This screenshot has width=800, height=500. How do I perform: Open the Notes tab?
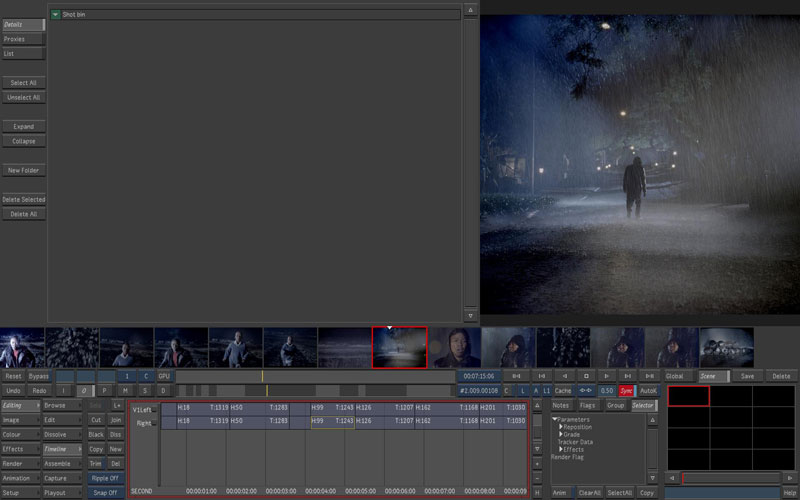561,406
